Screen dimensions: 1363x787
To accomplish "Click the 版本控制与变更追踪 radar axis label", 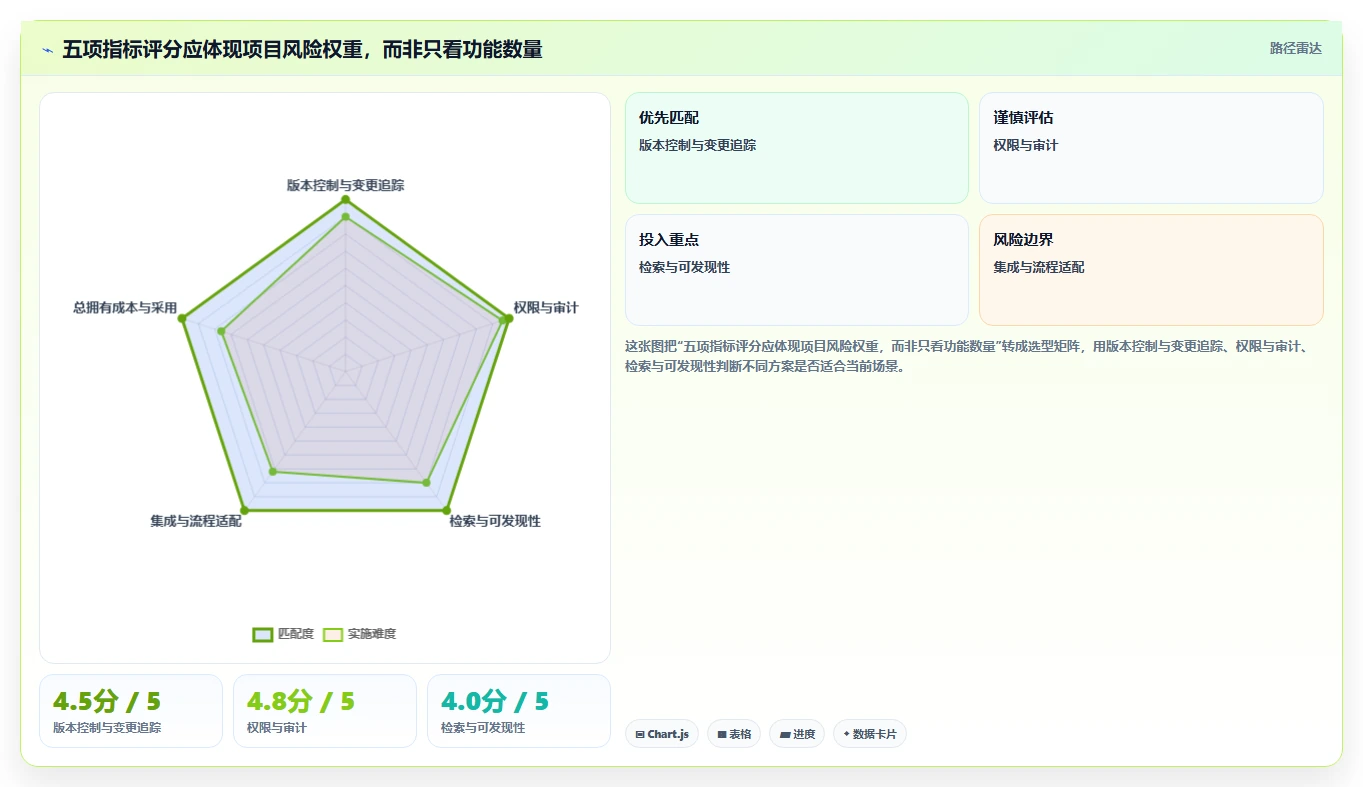I will [345, 185].
